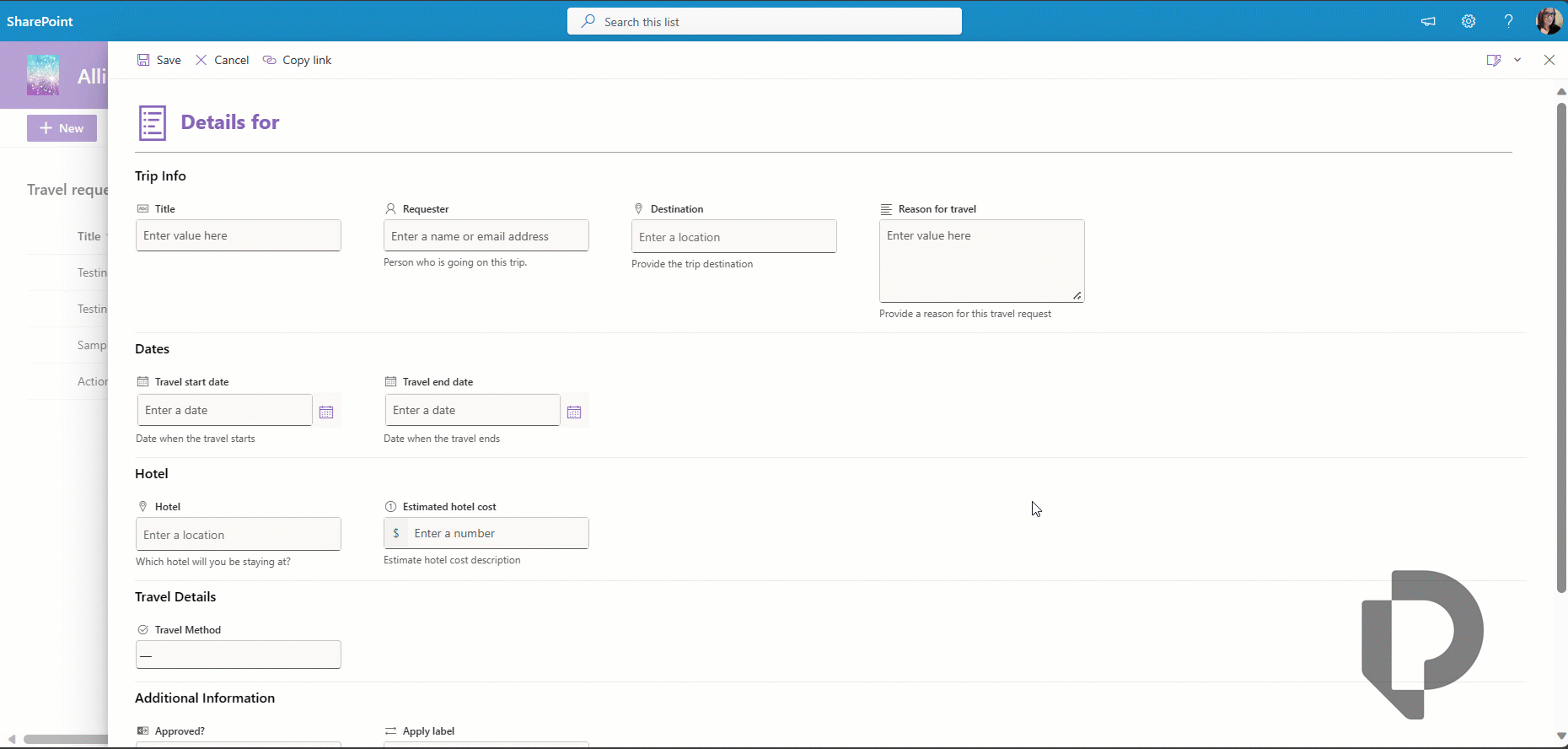Click the Search this list box
This screenshot has width=1568, height=749.
[x=765, y=21]
